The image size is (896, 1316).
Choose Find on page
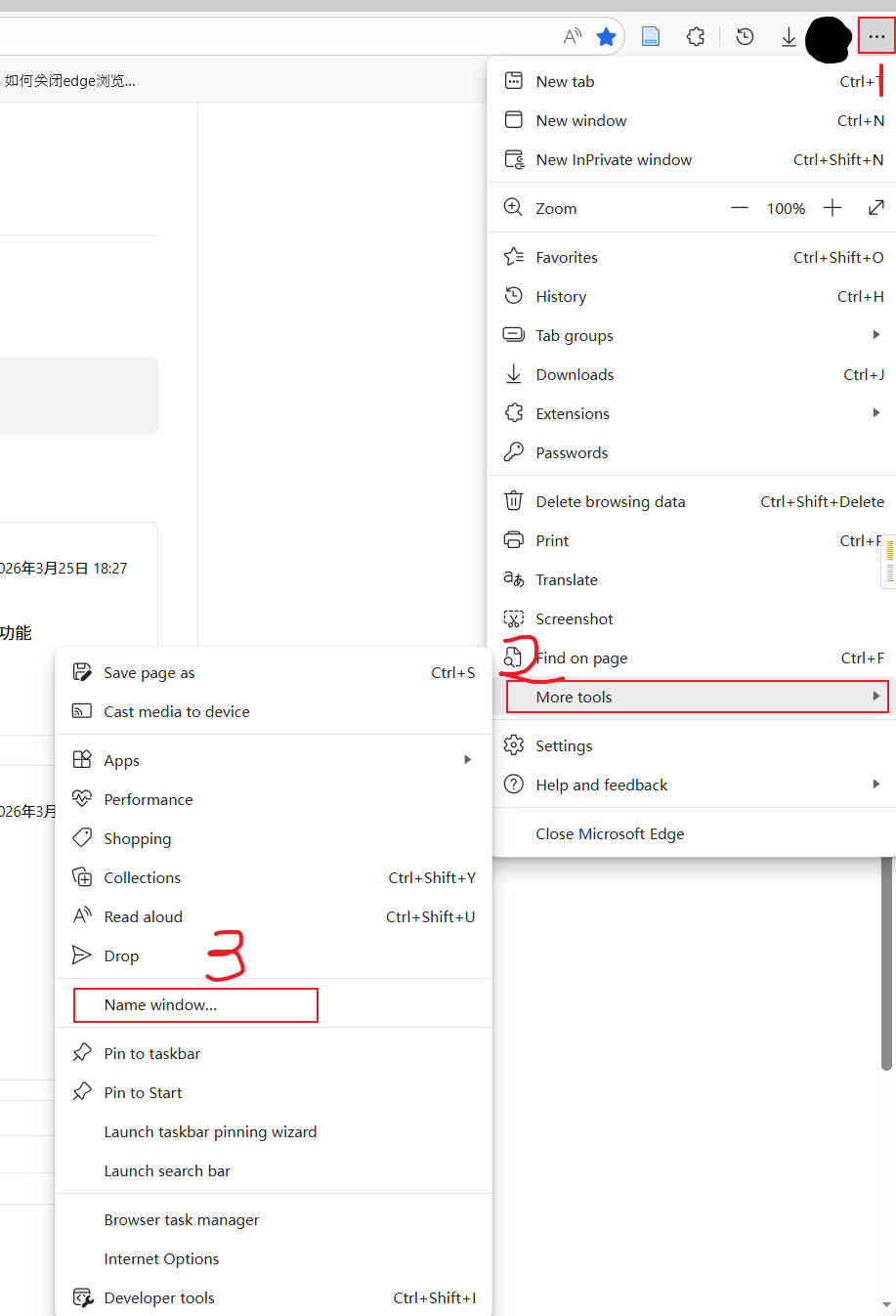click(693, 658)
